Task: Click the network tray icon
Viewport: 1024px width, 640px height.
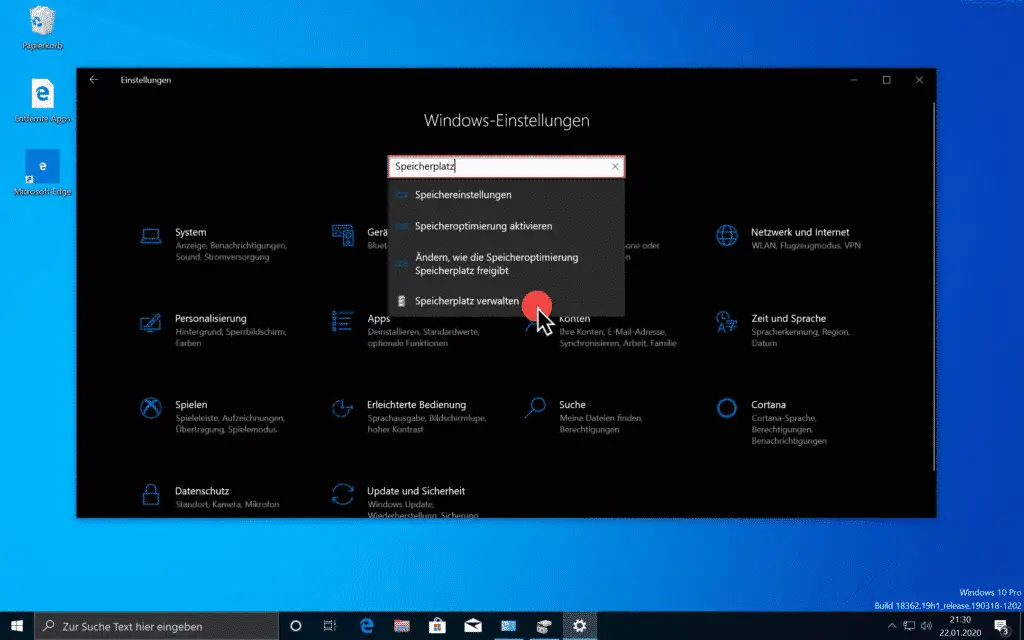Action: 909,626
